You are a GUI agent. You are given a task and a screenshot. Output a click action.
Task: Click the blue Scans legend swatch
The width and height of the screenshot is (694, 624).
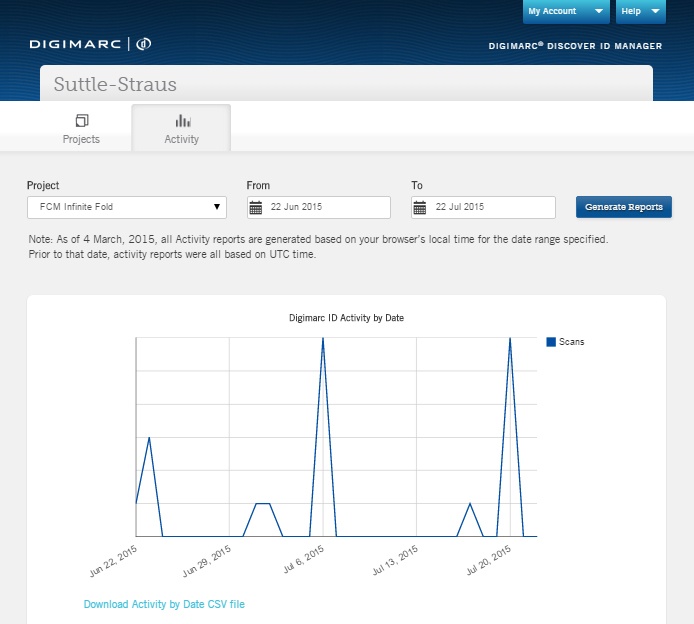click(551, 342)
